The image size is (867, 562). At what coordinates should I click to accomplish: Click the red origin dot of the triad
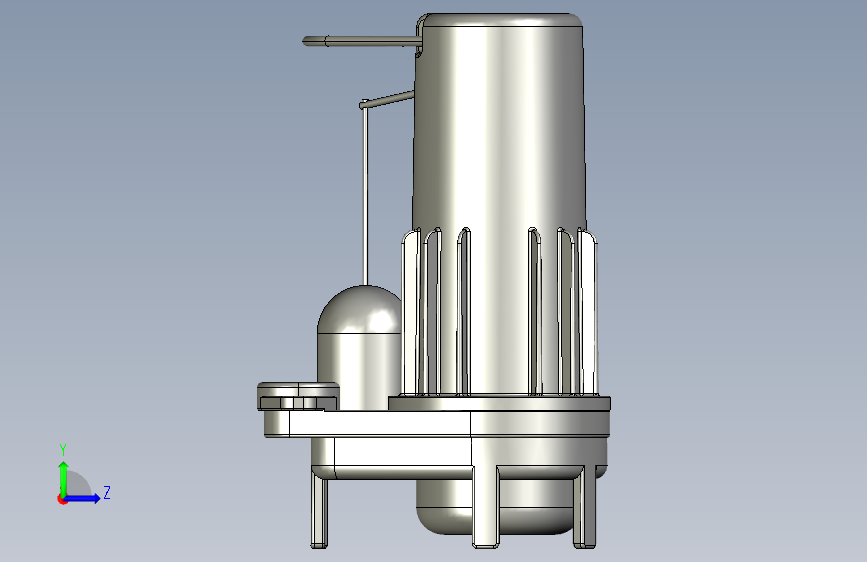tap(62, 499)
